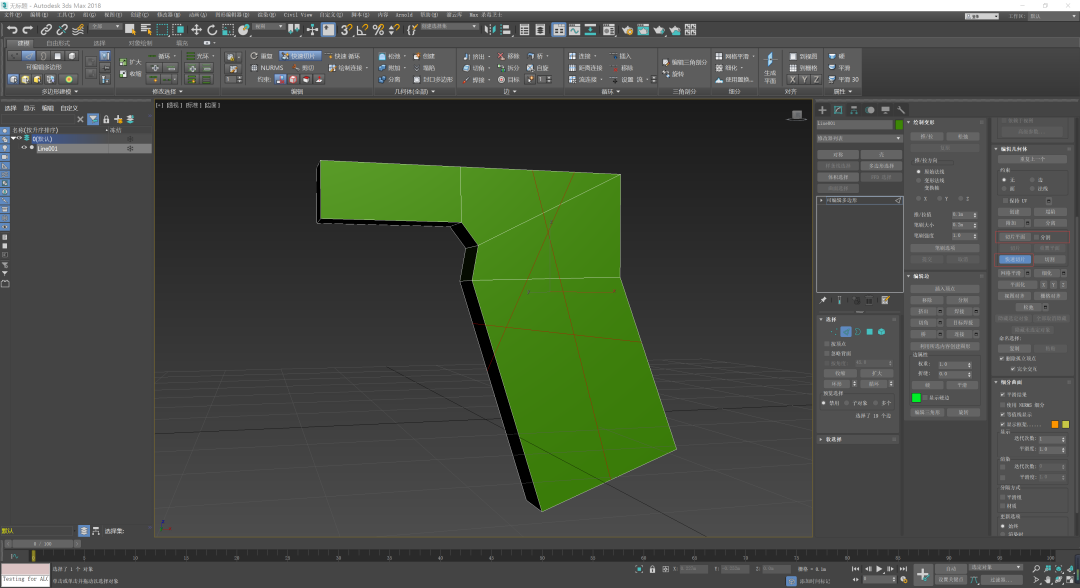This screenshot has width=1080, height=588.
Task: Toggle visibility eye of Line001
Action: pyautogui.click(x=24, y=148)
